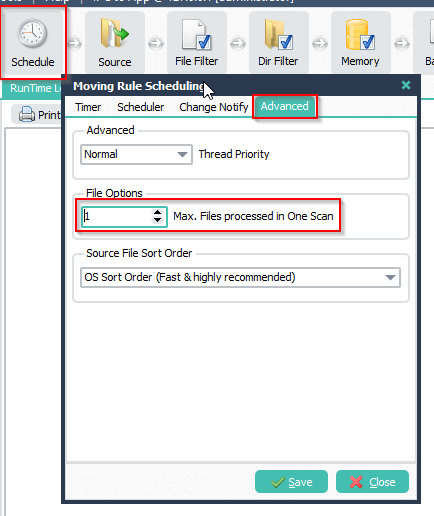The width and height of the screenshot is (434, 516).
Task: Switch to the Scheduler tab
Action: tap(140, 107)
